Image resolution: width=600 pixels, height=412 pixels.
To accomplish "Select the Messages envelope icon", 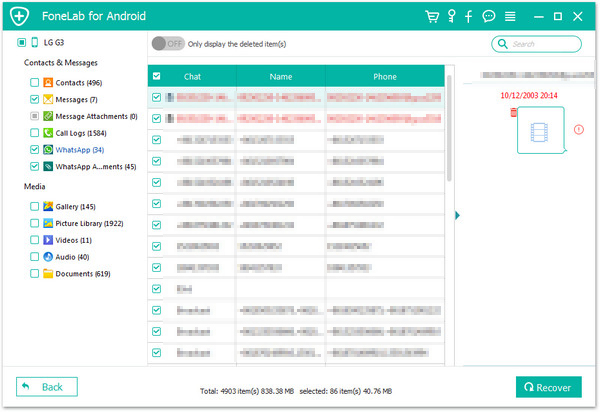I will point(48,99).
